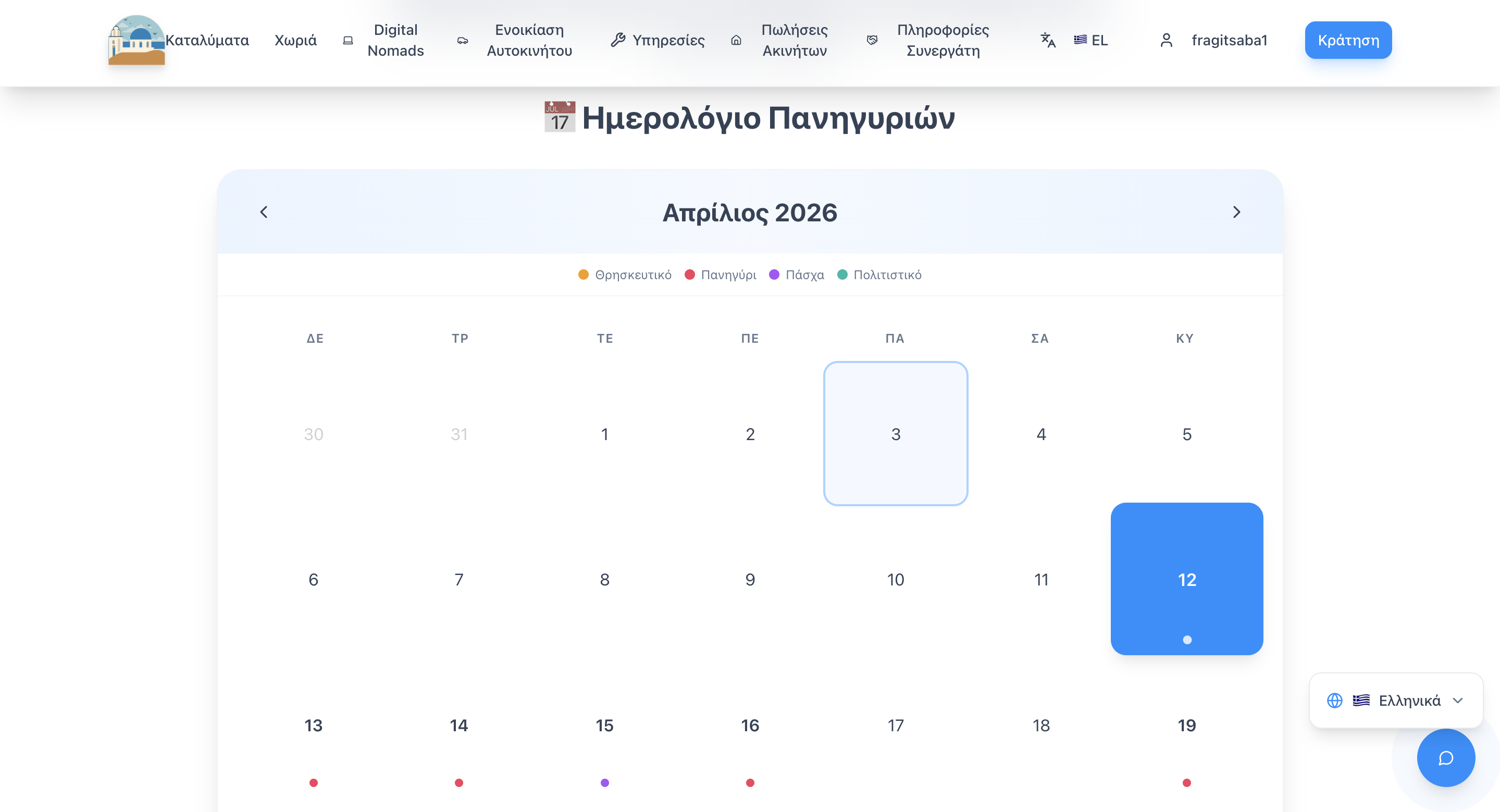This screenshot has height=812, width=1500.
Task: Select the purple Πάσχα color dot
Action: 774,274
